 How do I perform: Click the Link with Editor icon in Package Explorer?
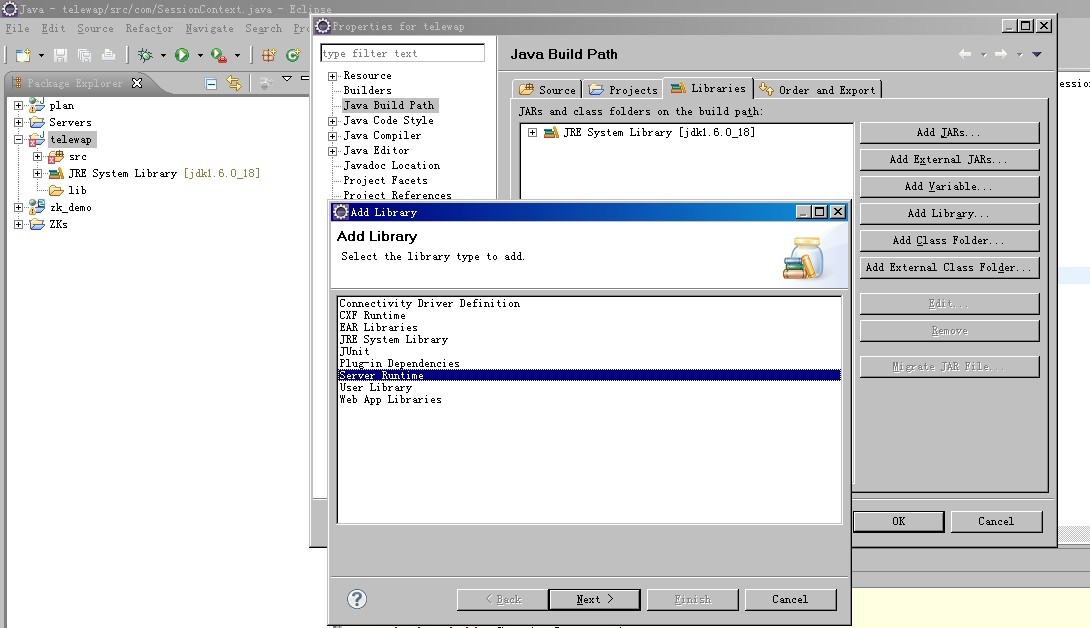click(x=234, y=83)
